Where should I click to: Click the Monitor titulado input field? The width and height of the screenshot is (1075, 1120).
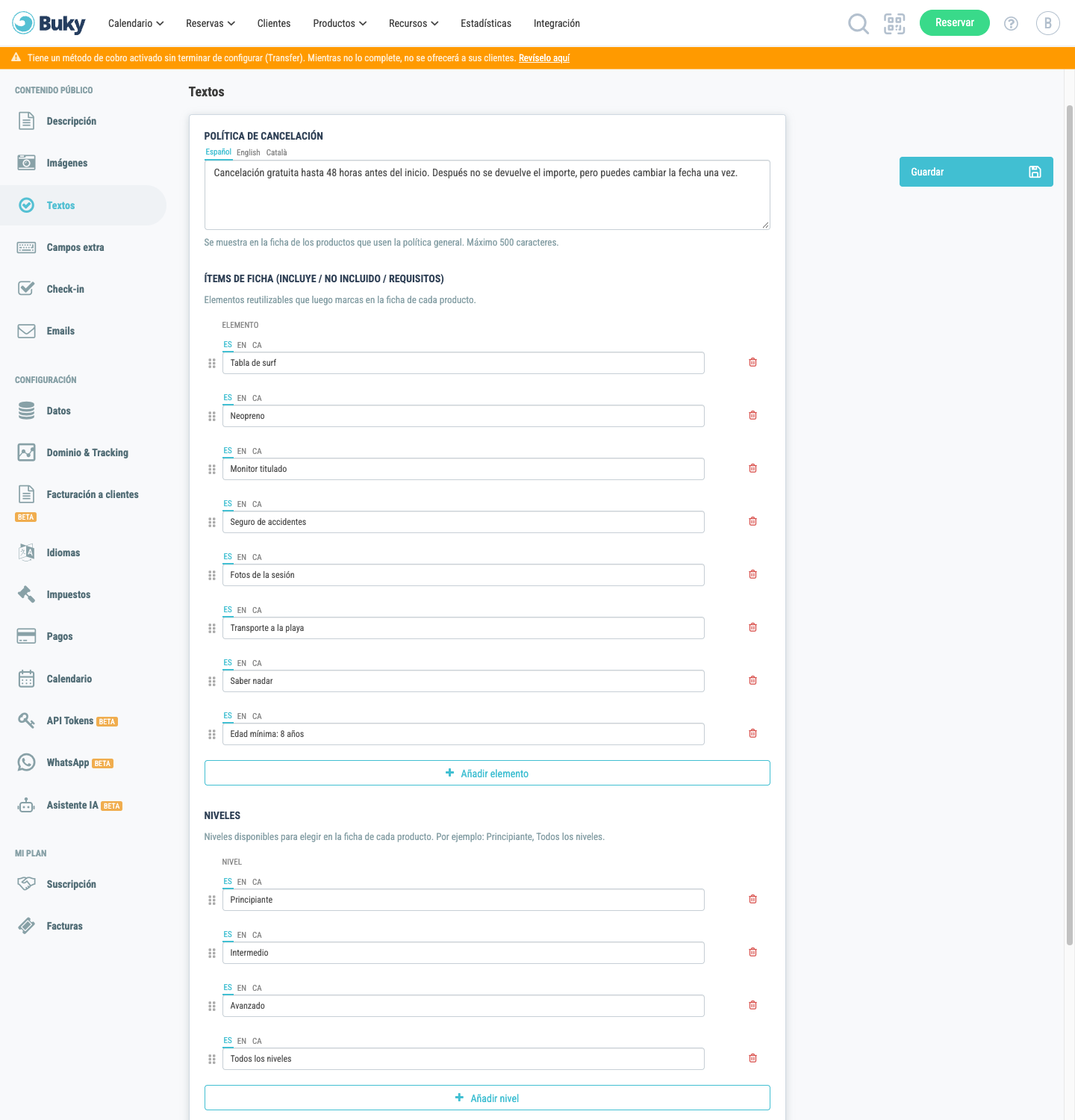(x=464, y=469)
